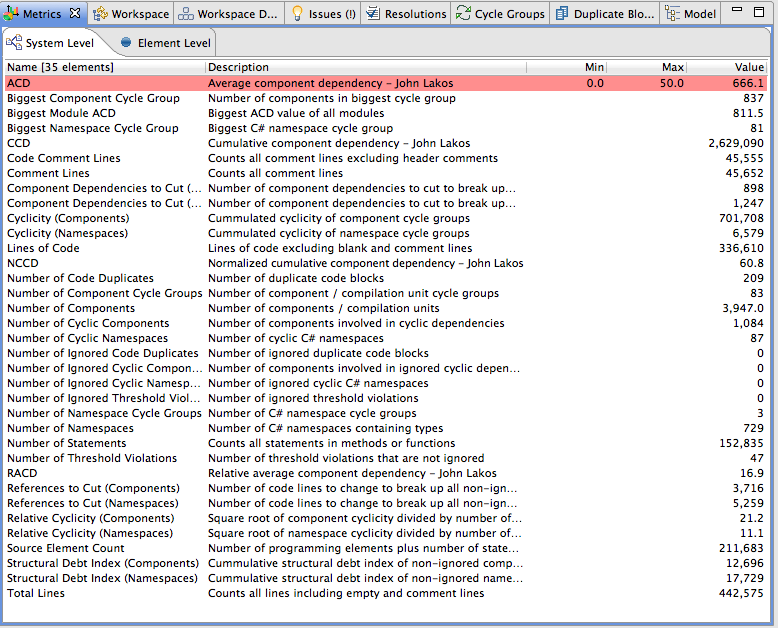778x628 pixels.
Task: Select the Number of Namespaces row
Action: (386, 428)
